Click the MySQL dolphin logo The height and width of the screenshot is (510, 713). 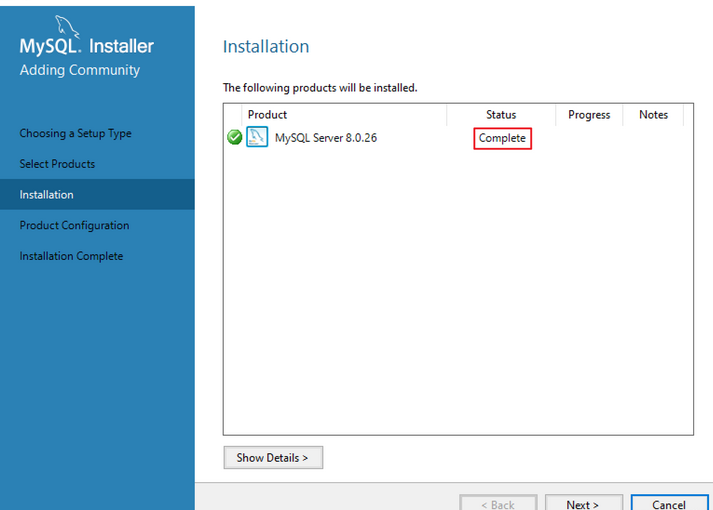click(x=67, y=26)
